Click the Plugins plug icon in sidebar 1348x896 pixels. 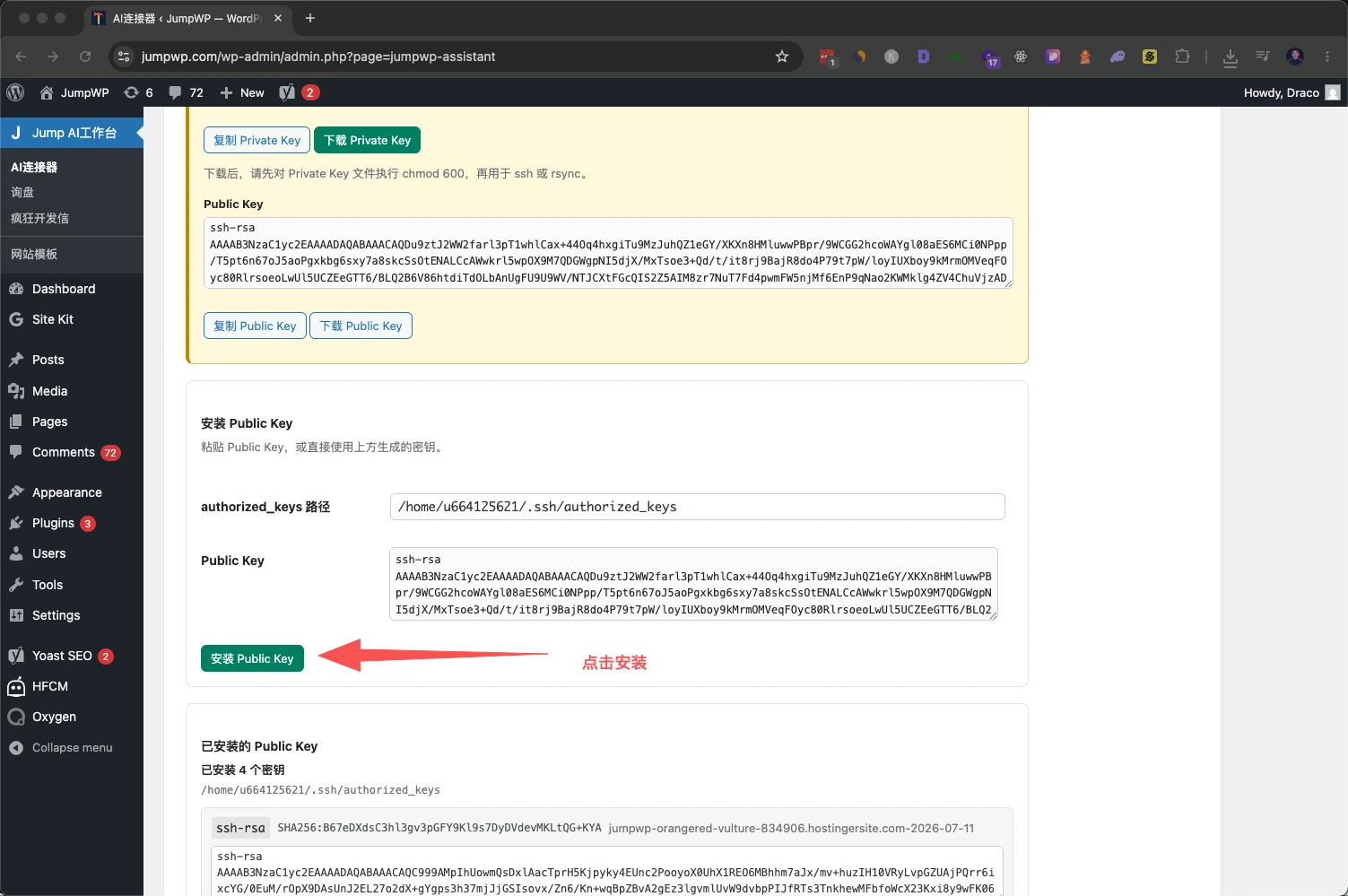pyautogui.click(x=16, y=523)
